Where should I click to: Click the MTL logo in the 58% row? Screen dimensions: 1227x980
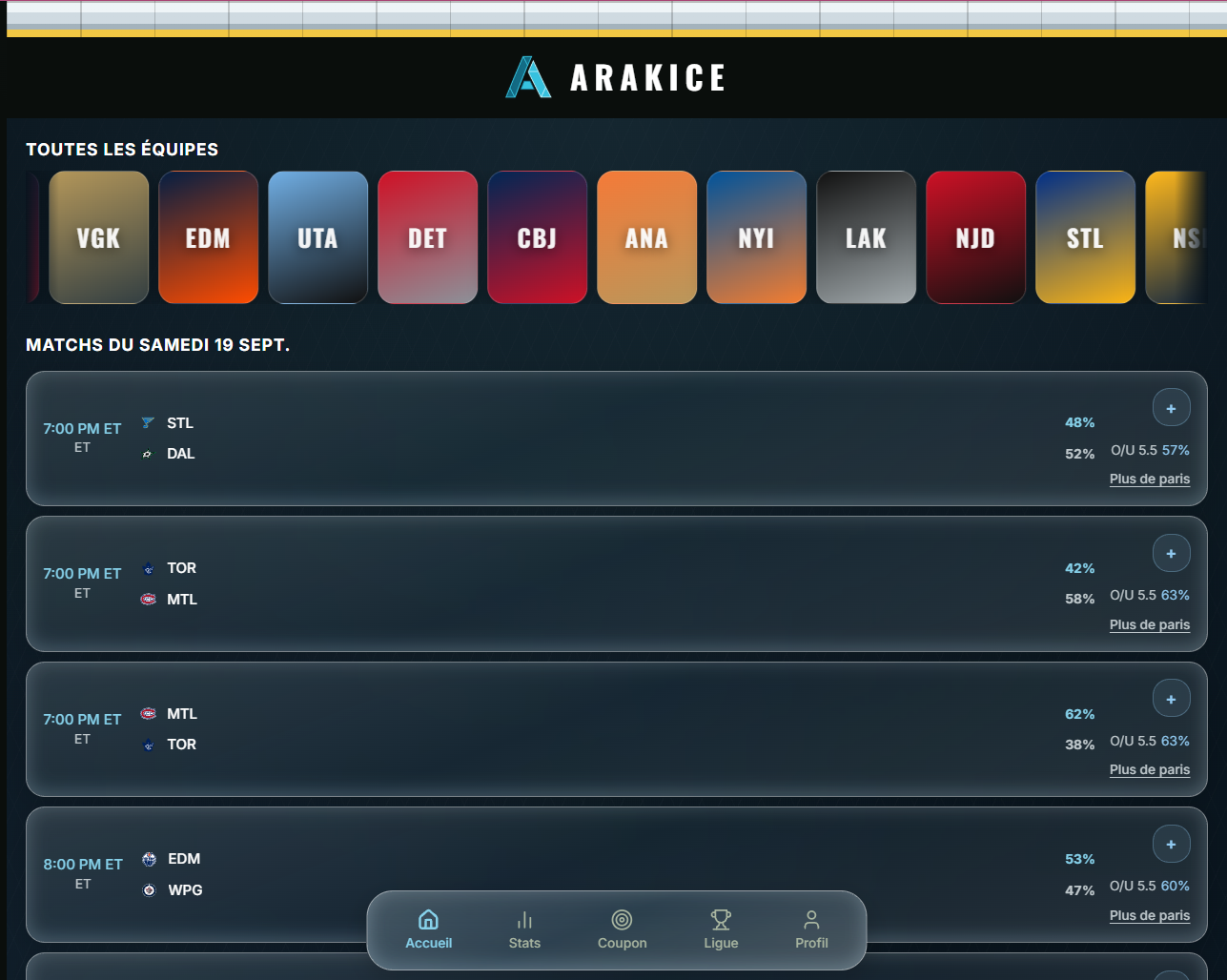click(x=148, y=599)
